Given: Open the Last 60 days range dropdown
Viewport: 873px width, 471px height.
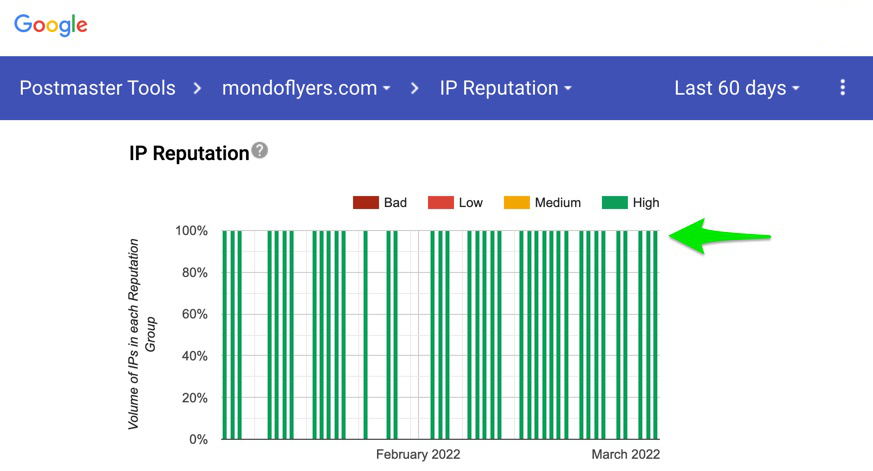Looking at the screenshot, I should coord(737,88).
